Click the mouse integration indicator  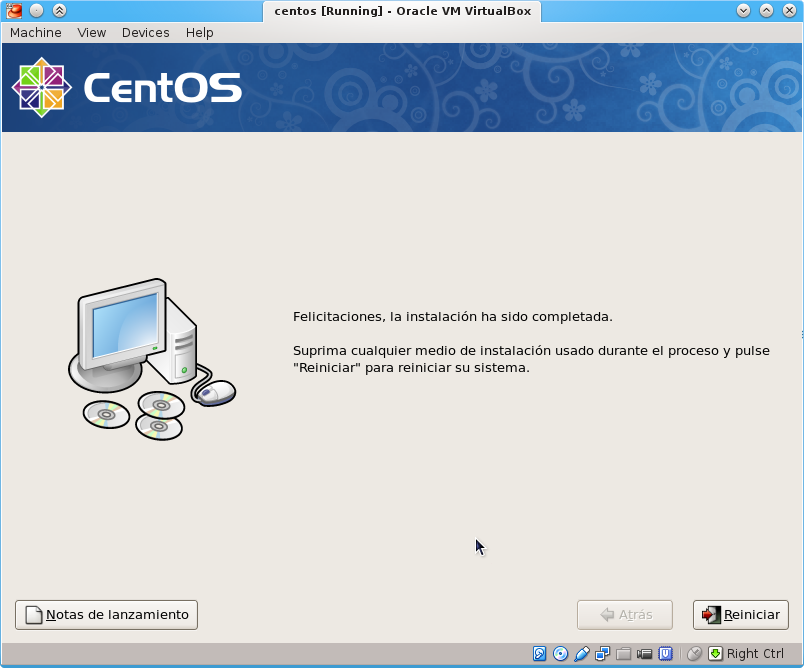pyautogui.click(x=694, y=654)
